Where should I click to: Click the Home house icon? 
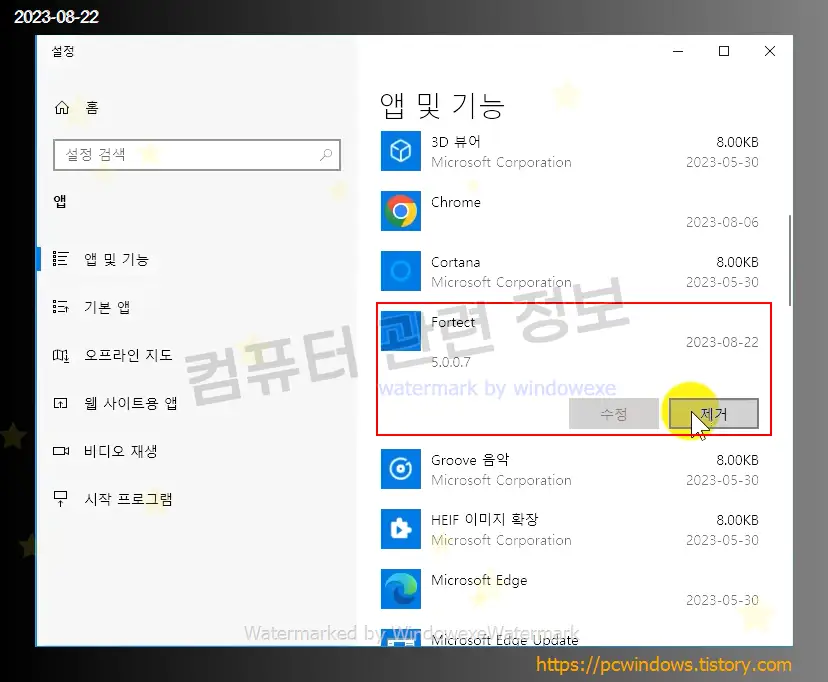click(62, 108)
